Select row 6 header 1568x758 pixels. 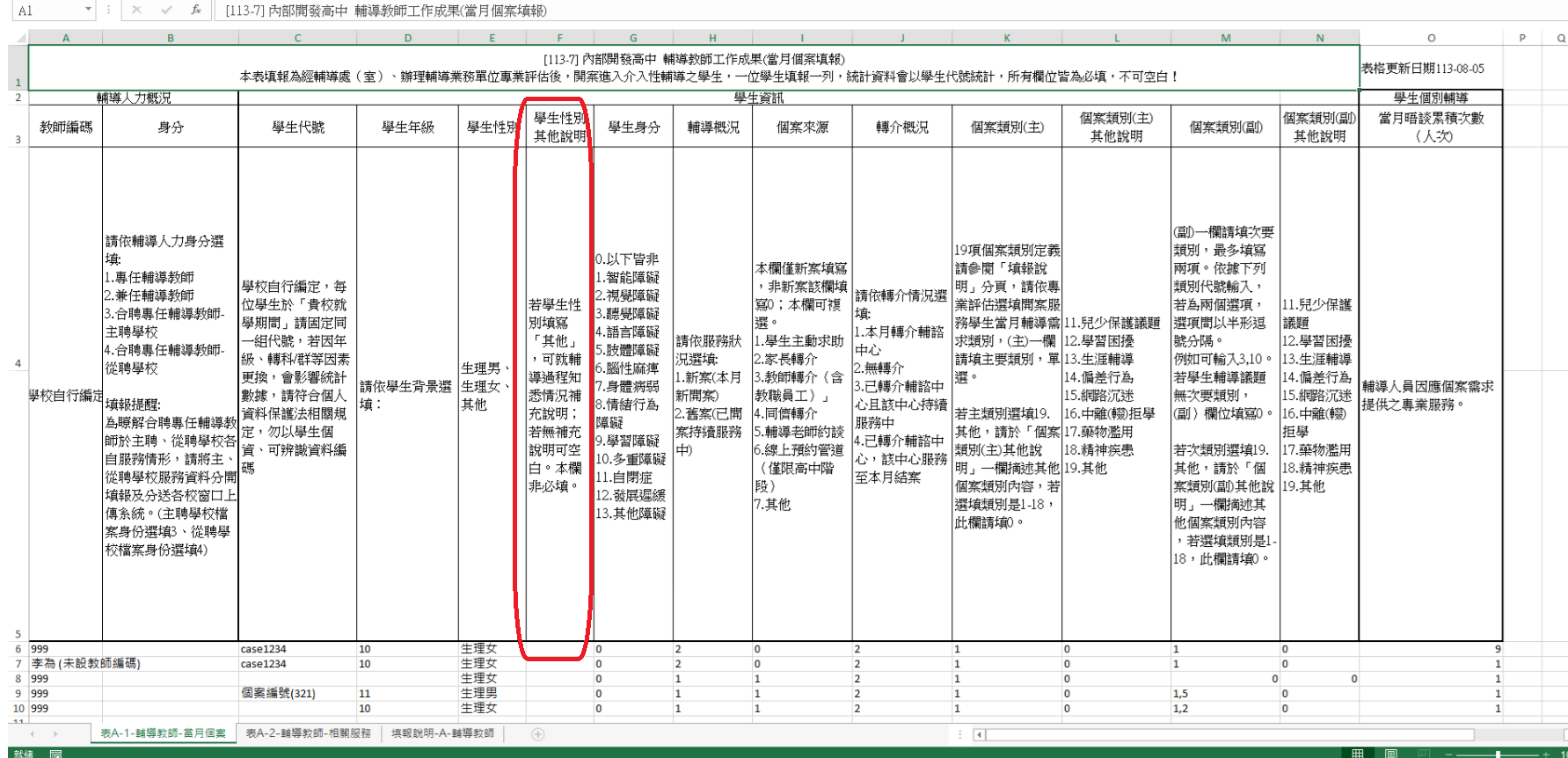[x=18, y=649]
